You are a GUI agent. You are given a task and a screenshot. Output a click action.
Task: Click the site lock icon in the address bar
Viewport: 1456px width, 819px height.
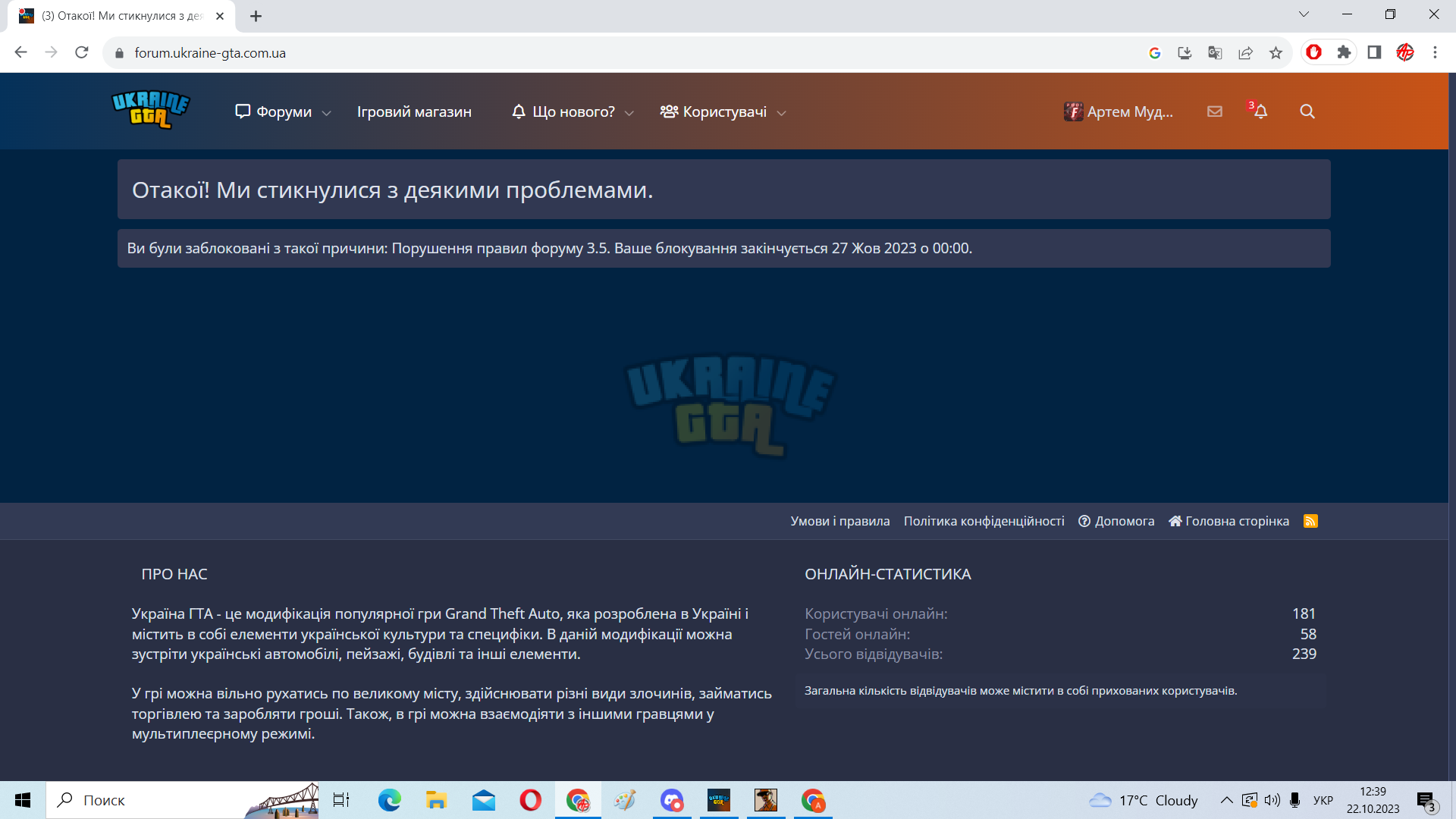click(118, 53)
